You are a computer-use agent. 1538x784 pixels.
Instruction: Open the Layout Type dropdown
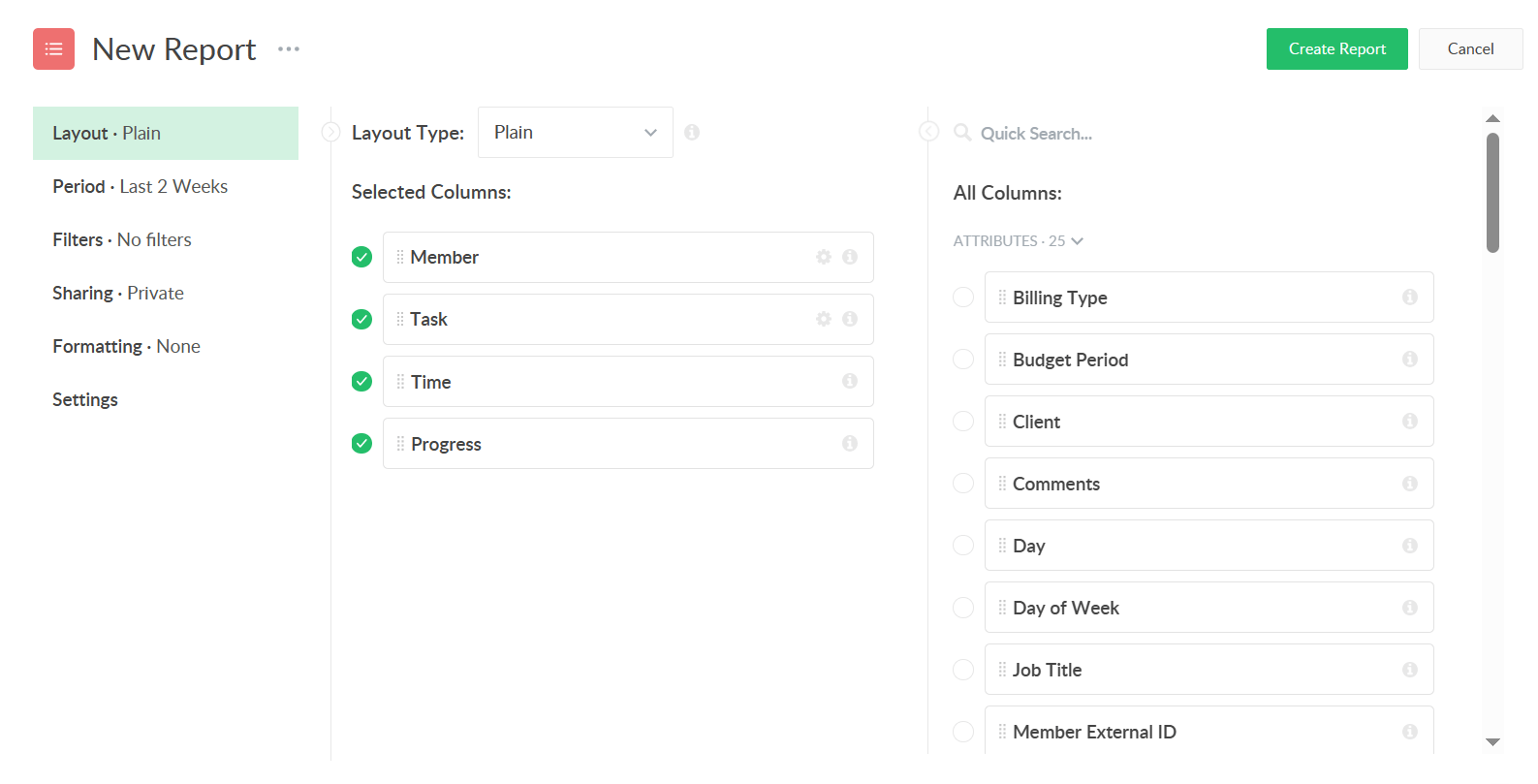[x=576, y=132]
